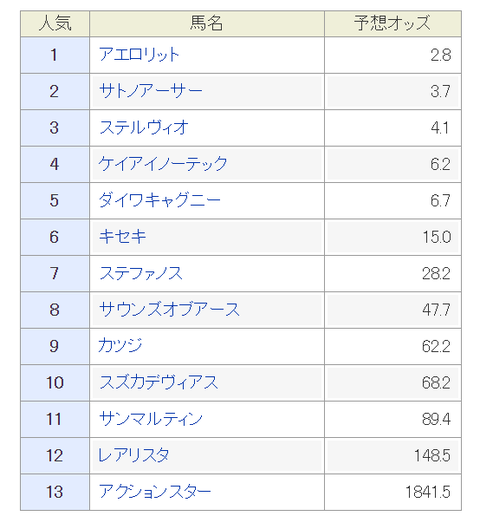Open ダイワキャグニー horse page
Screen dimensions: 480x516
tap(160, 200)
